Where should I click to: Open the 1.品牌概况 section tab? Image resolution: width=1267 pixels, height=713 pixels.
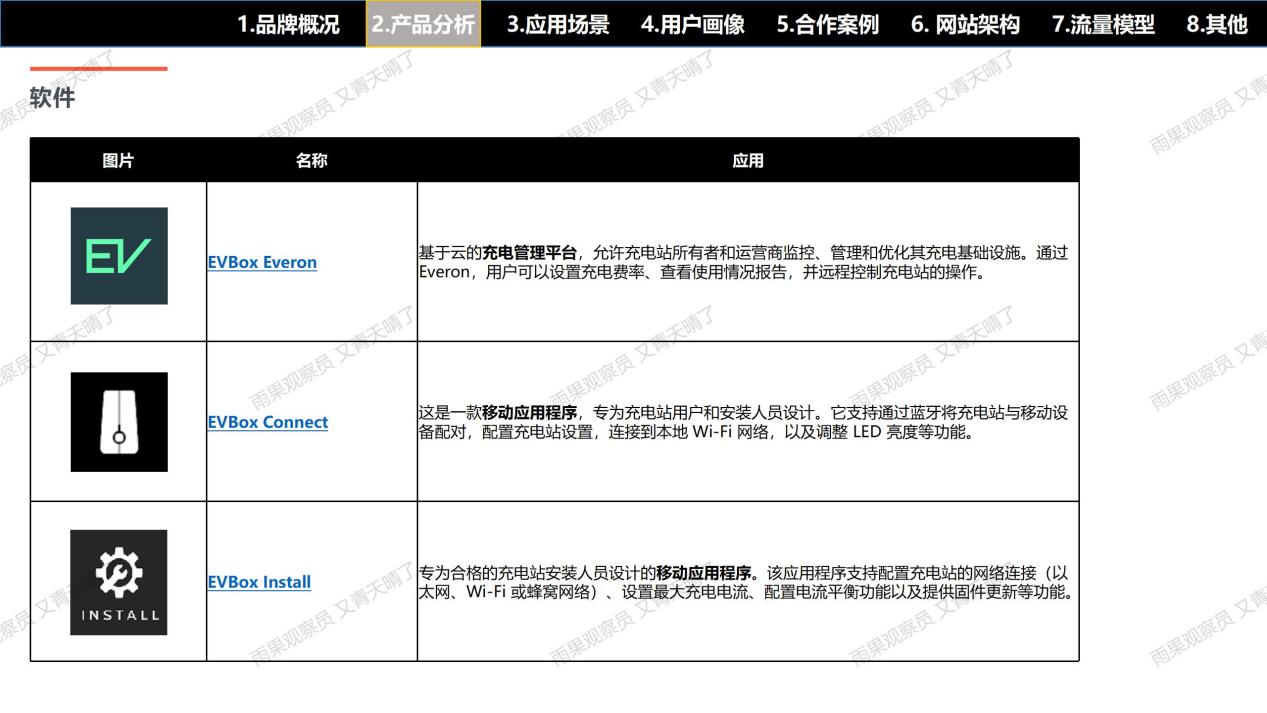(289, 24)
